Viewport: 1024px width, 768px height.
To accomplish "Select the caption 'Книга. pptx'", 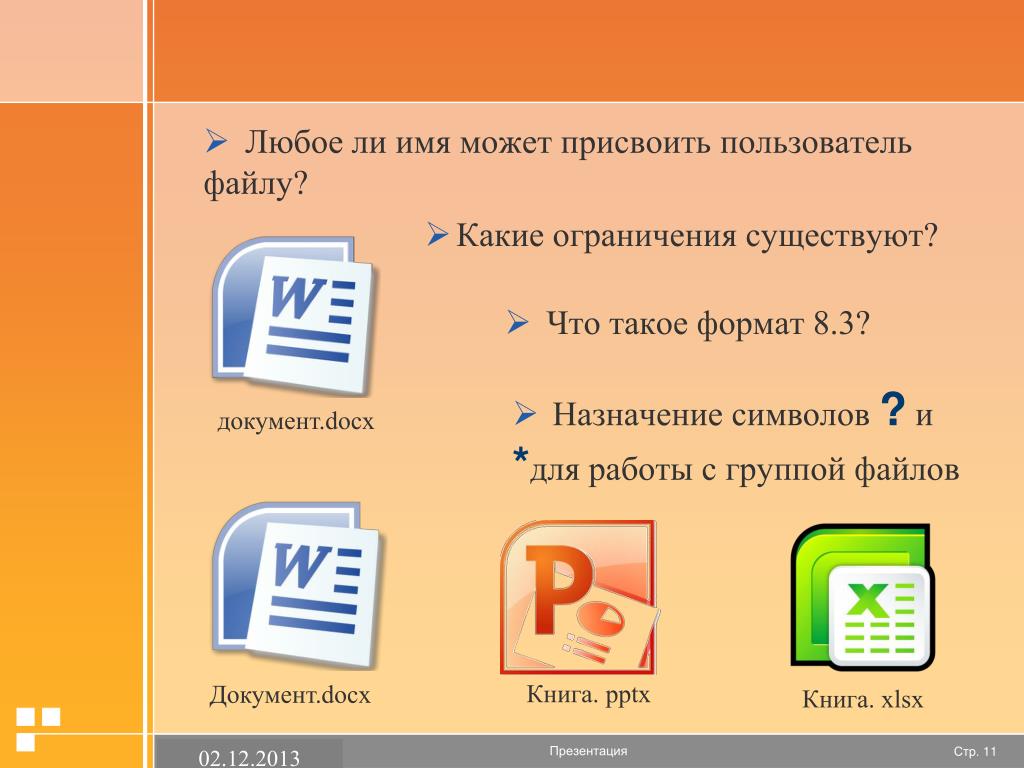I will 588,694.
